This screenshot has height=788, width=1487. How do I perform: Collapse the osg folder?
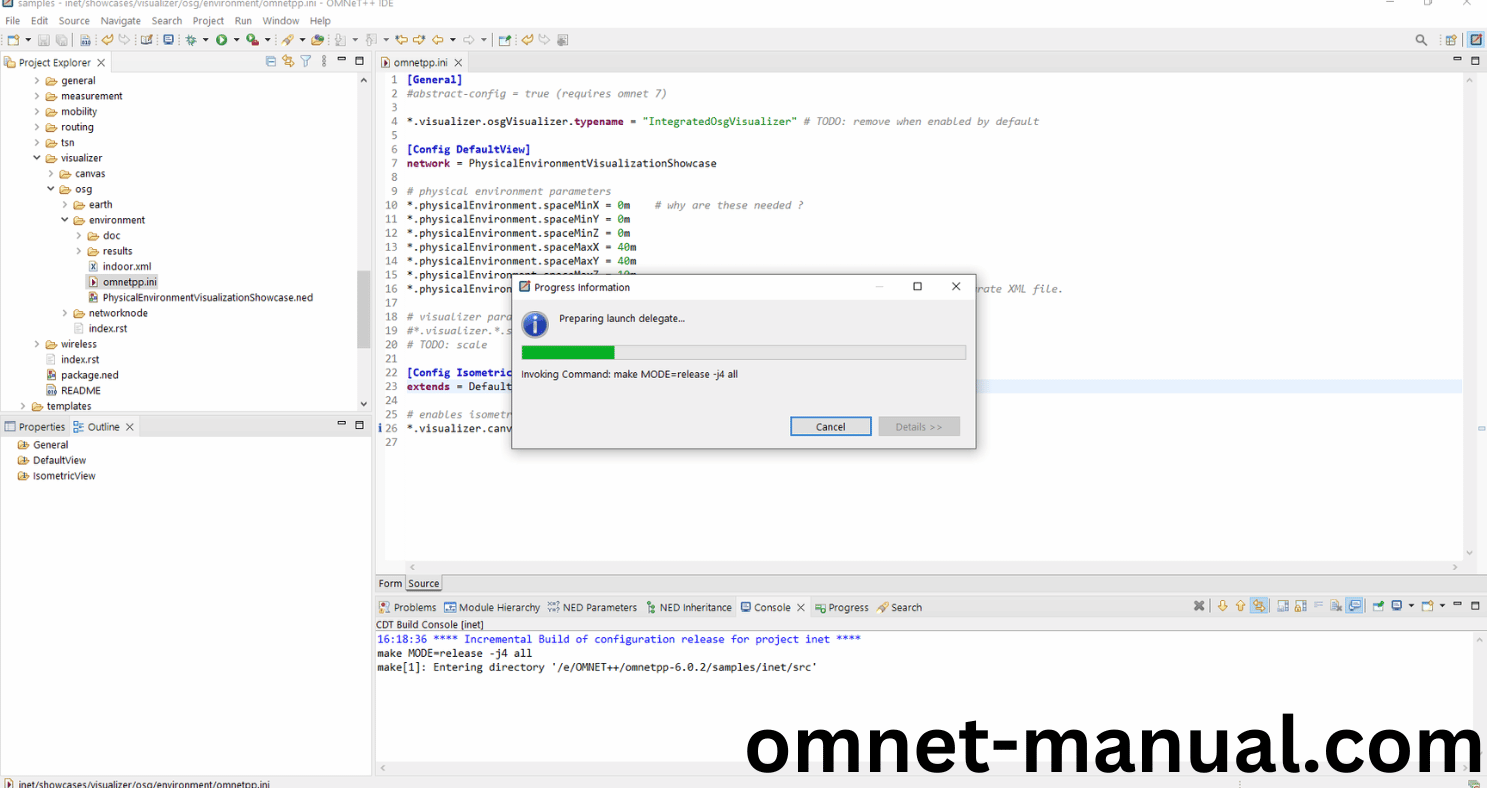tap(51, 189)
